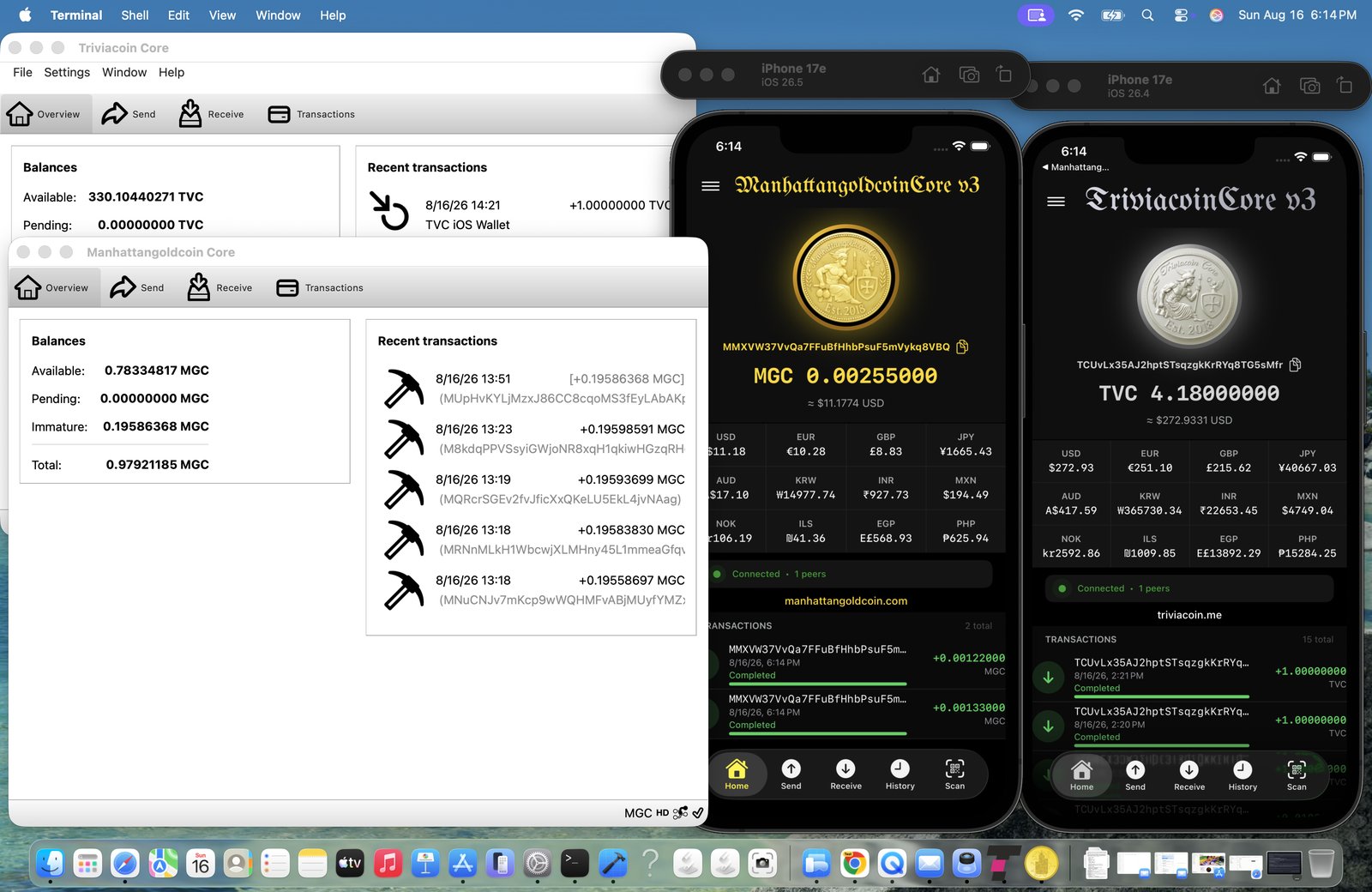1372x892 pixels.
Task: Open the Settings menu in Triviacoin Core
Action: coord(67,72)
